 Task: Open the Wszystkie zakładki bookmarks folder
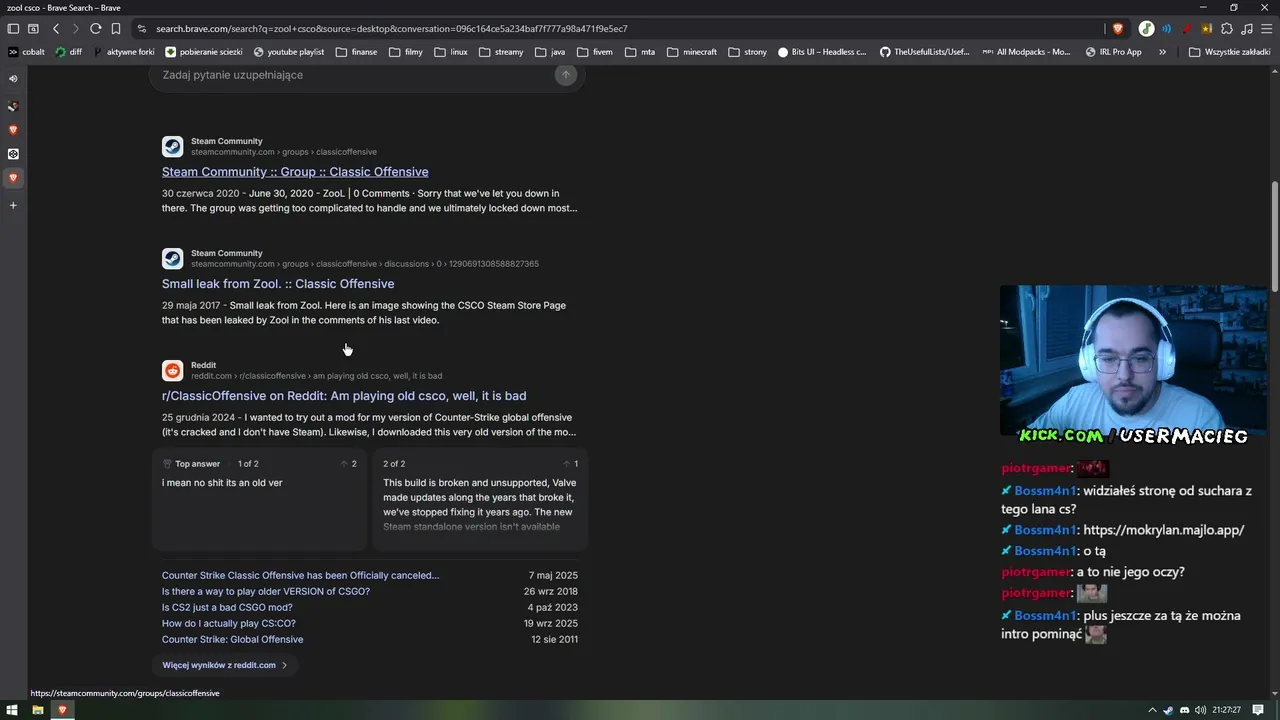[1229, 52]
